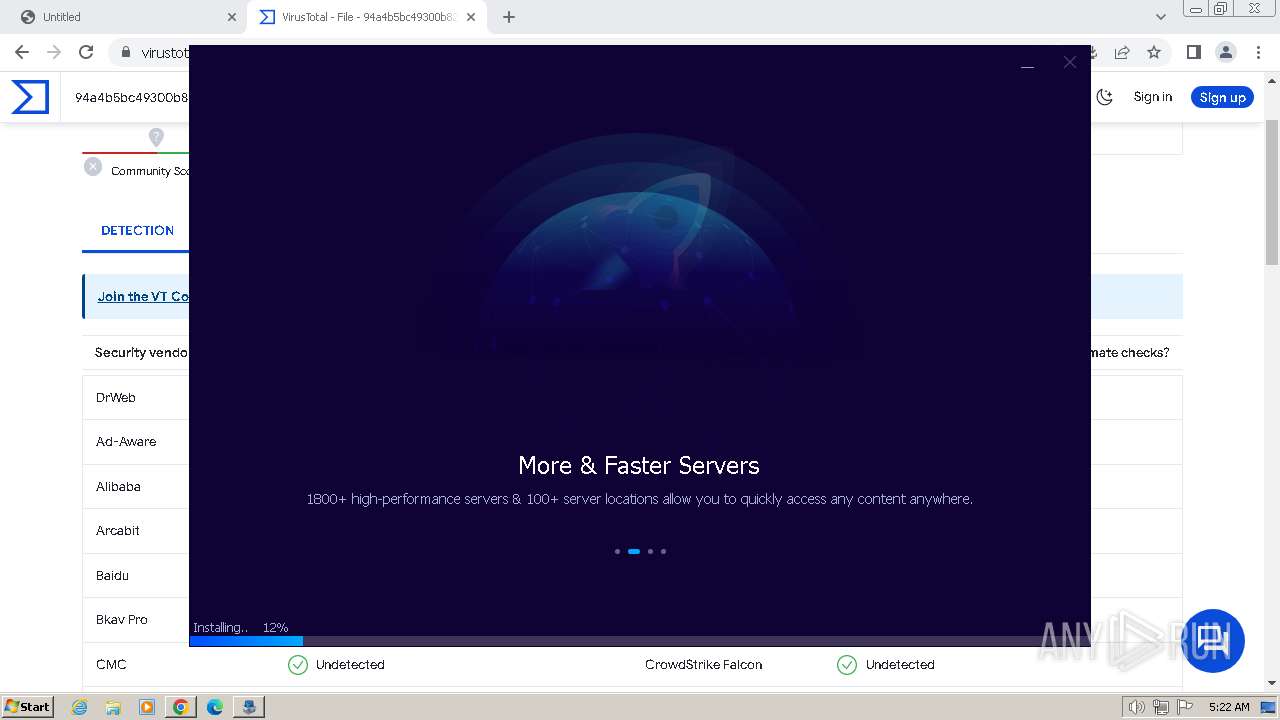
Task: Close the installer window
Action: click(x=1070, y=62)
